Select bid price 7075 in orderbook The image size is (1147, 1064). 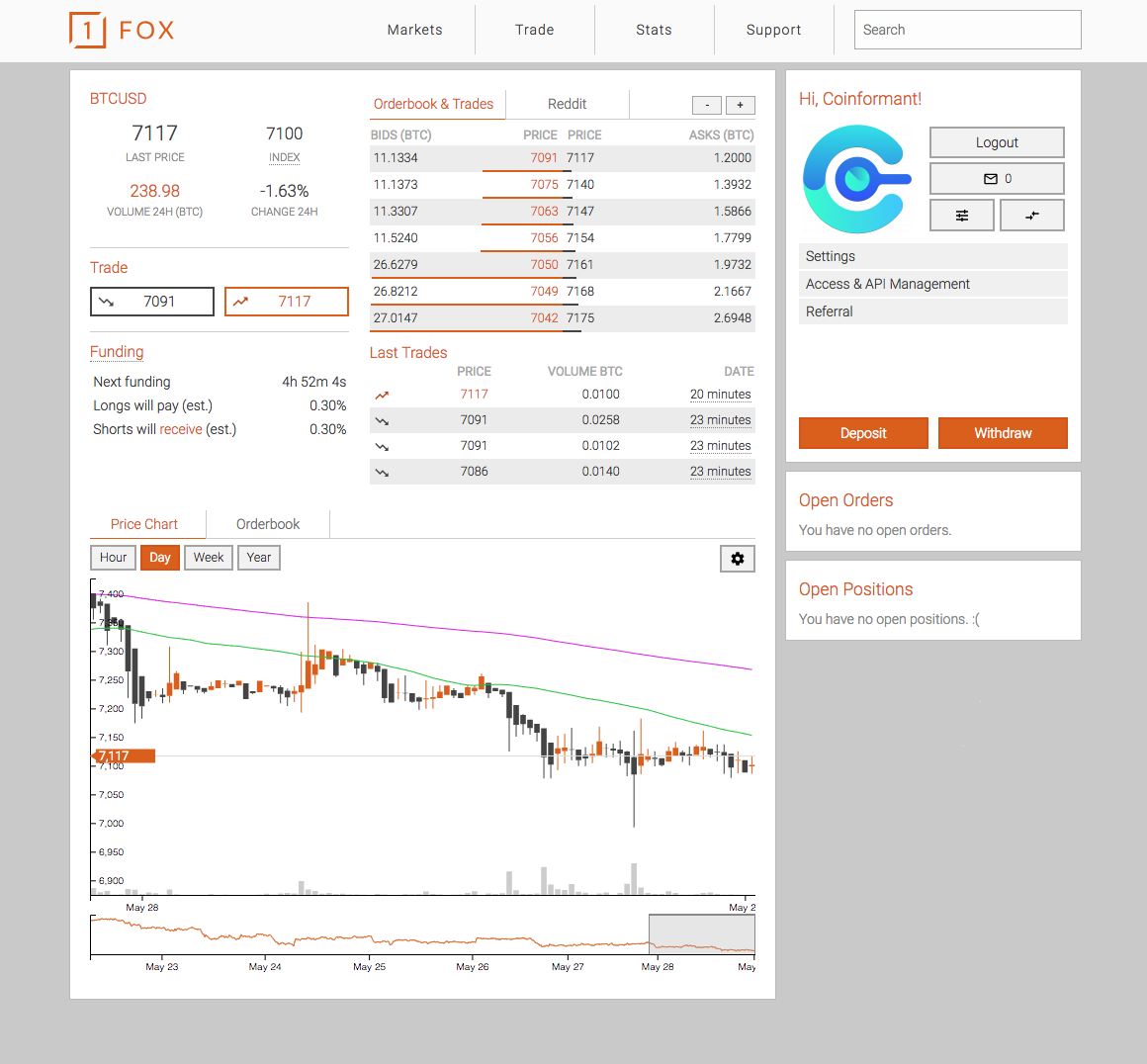[x=544, y=184]
